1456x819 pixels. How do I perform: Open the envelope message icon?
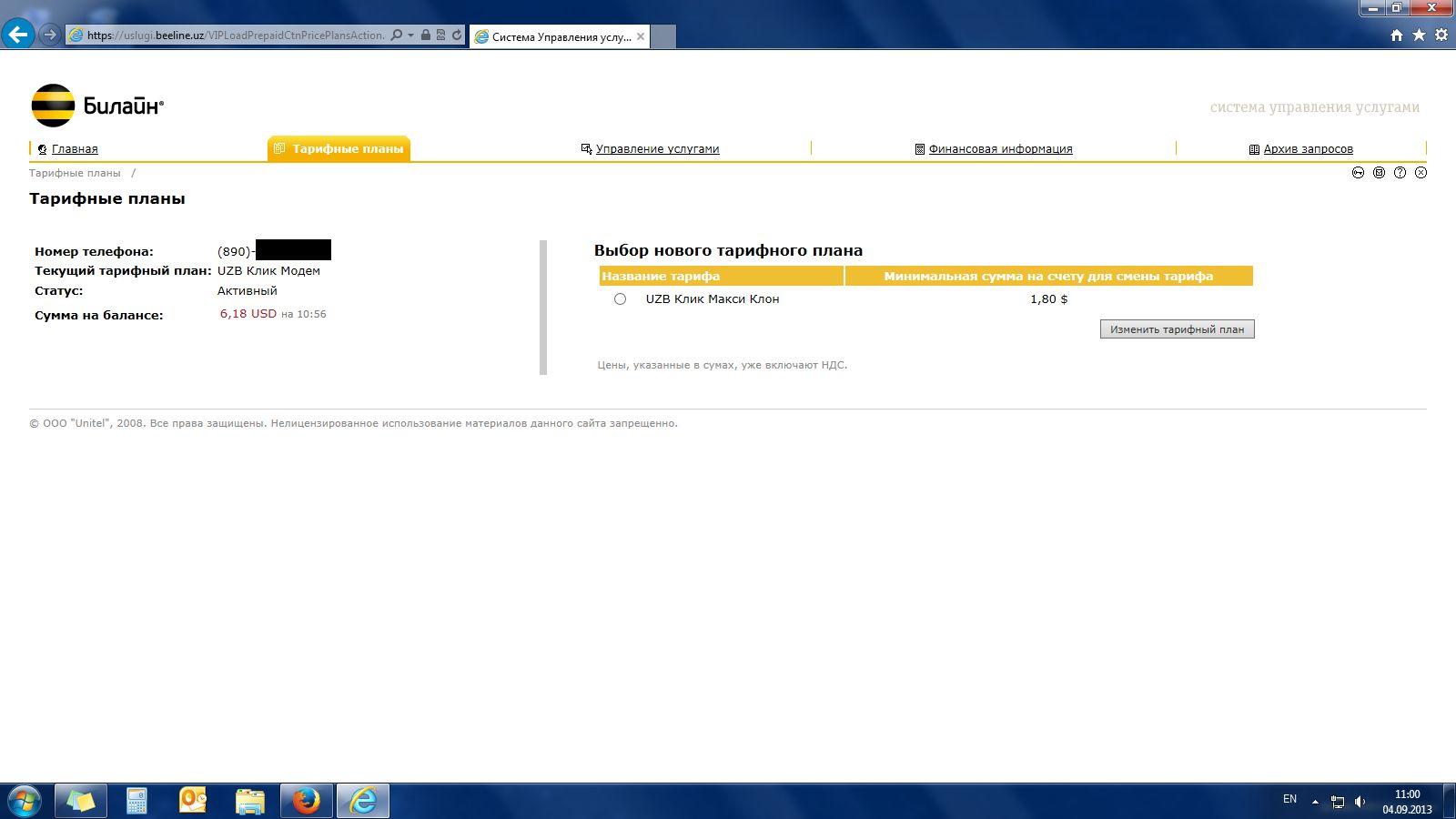[1379, 173]
